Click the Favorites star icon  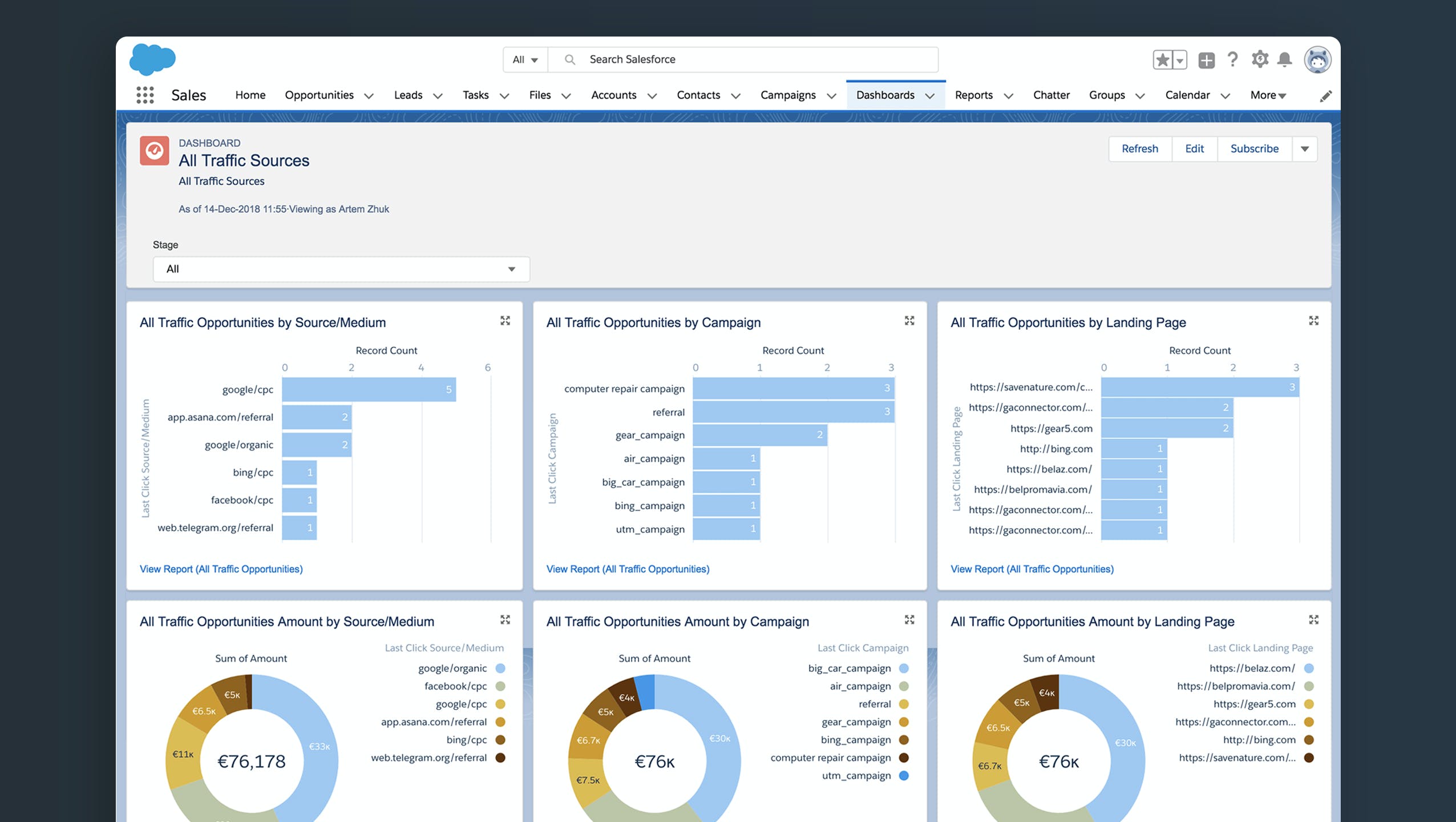click(1162, 60)
